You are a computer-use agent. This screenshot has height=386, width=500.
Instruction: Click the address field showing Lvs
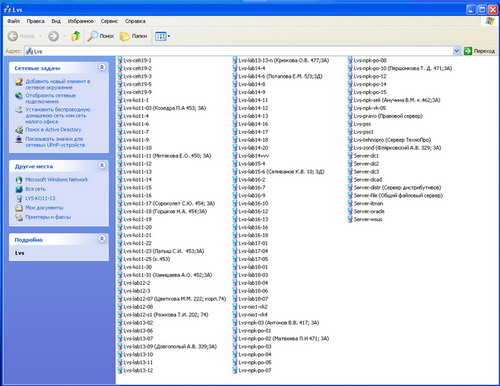(x=239, y=51)
